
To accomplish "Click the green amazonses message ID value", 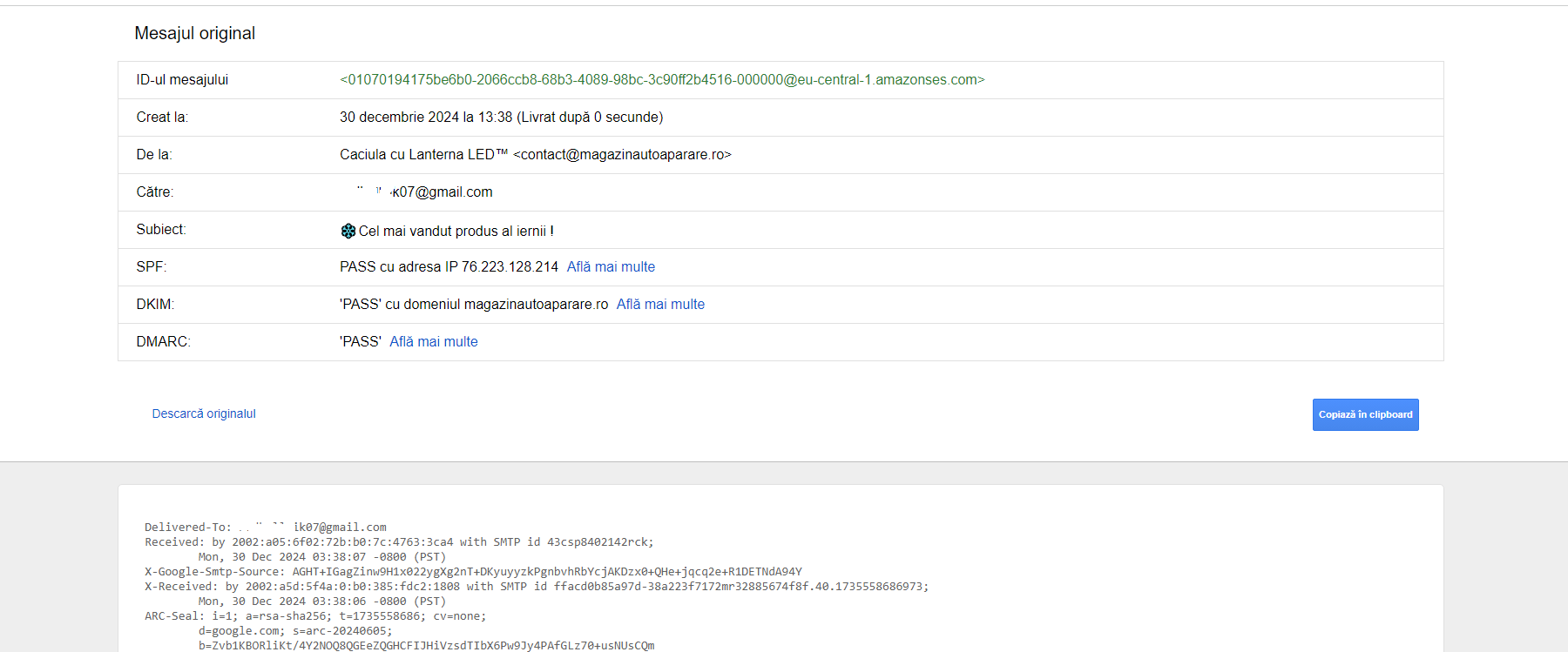I will click(x=661, y=80).
